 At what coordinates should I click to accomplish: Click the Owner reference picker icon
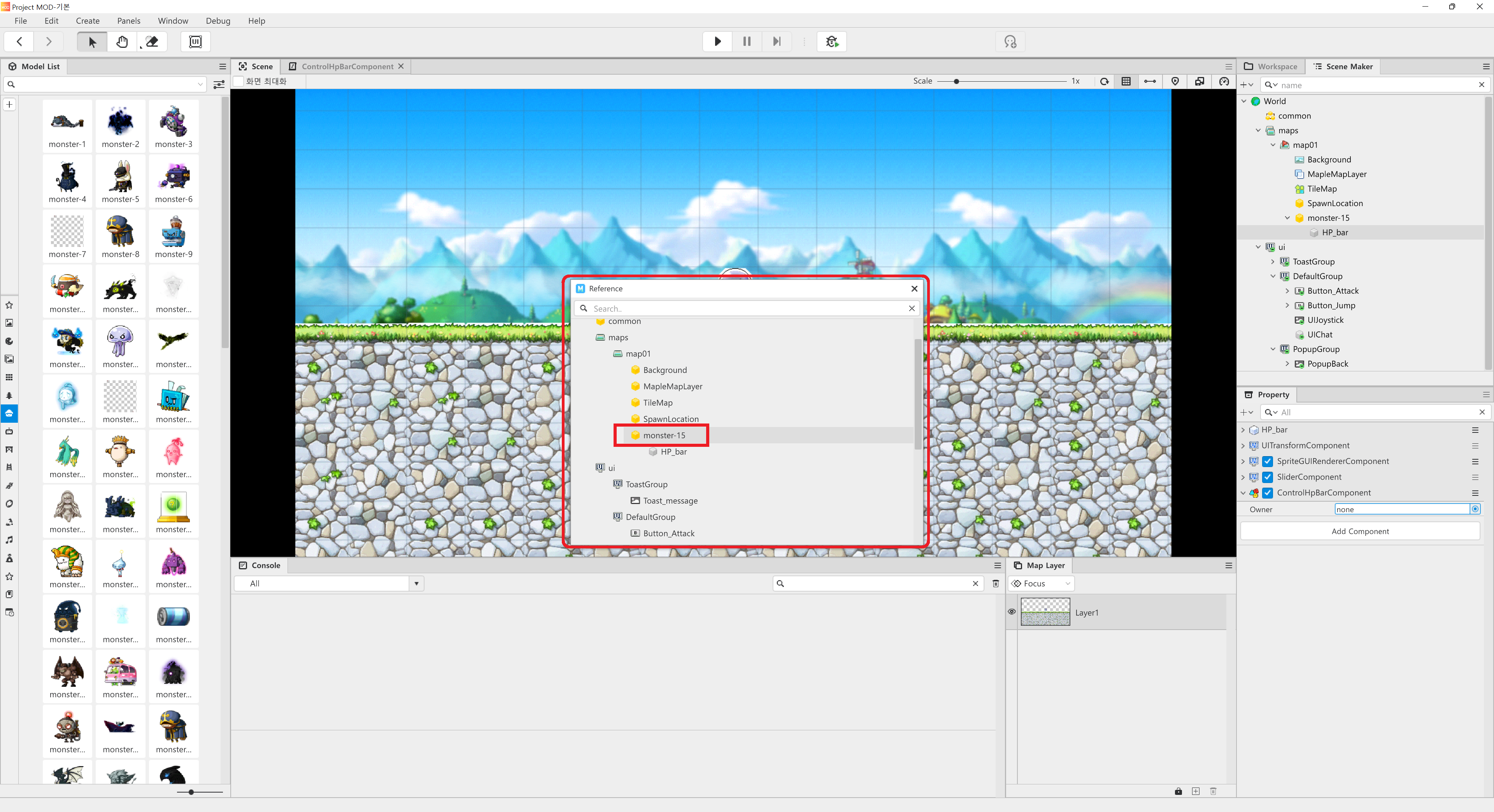tap(1475, 509)
